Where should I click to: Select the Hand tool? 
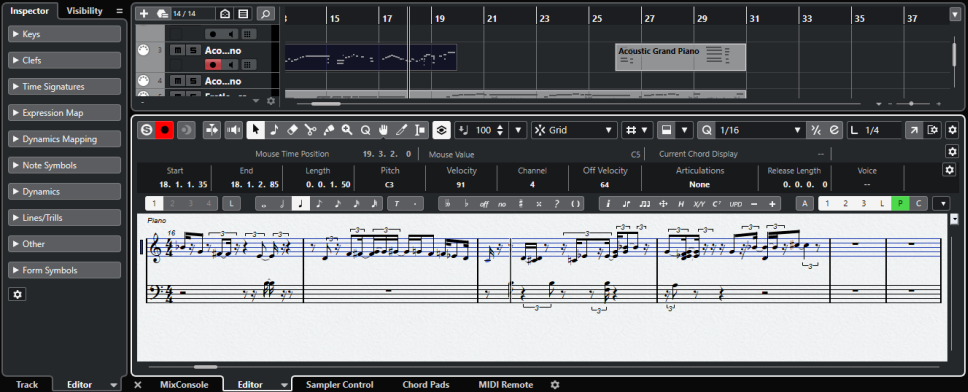(383, 130)
